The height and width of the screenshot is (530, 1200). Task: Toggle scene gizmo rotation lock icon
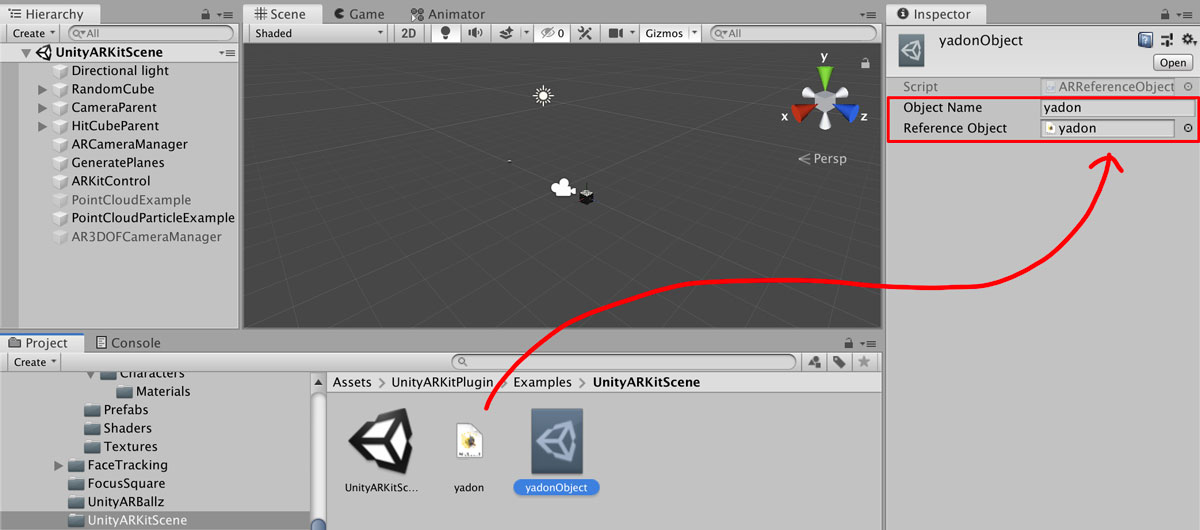[x=865, y=63]
